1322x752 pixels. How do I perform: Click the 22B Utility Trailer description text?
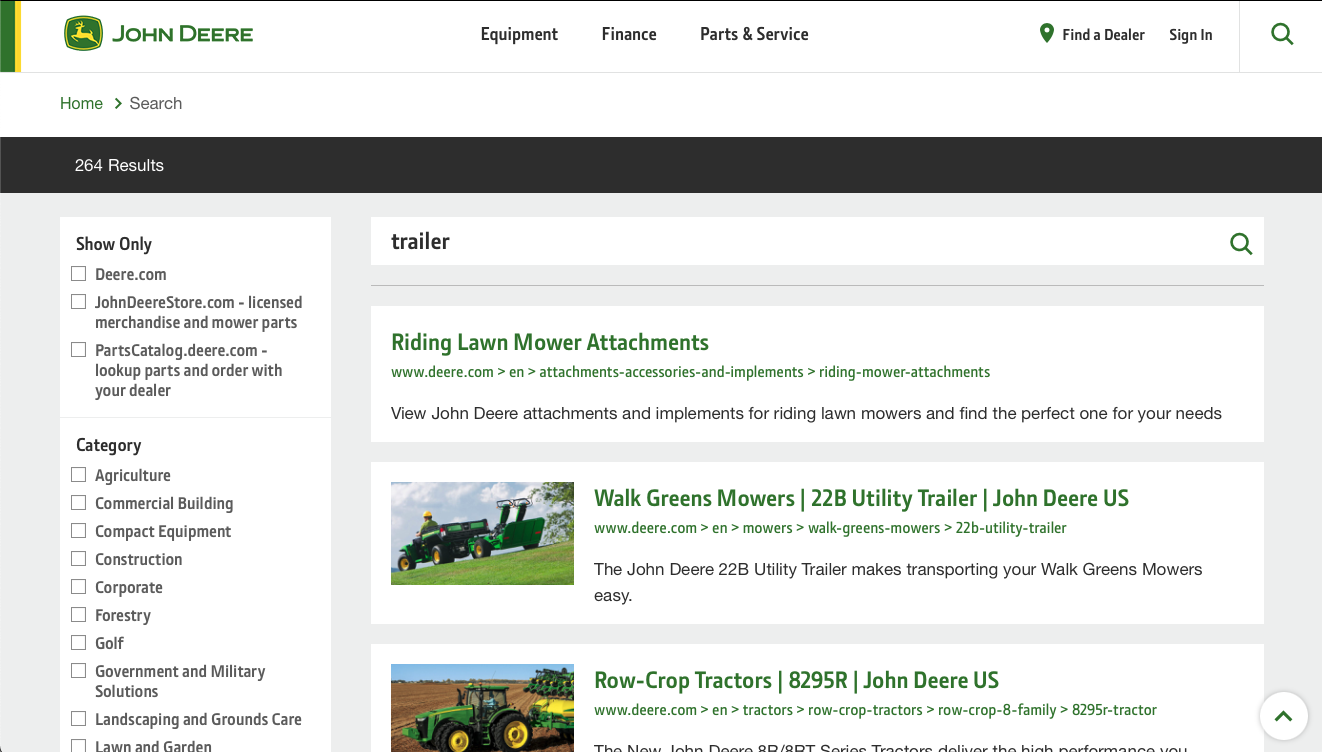898,582
